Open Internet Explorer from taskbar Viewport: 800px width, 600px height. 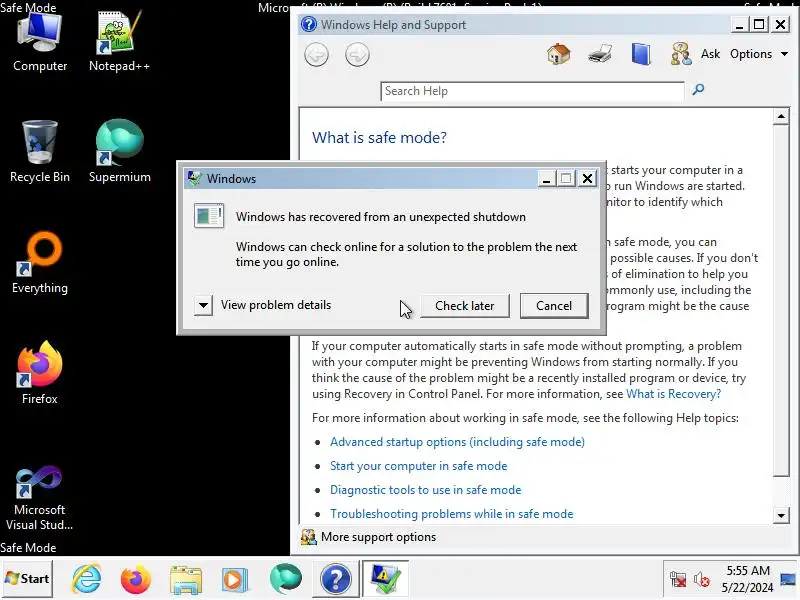87,579
